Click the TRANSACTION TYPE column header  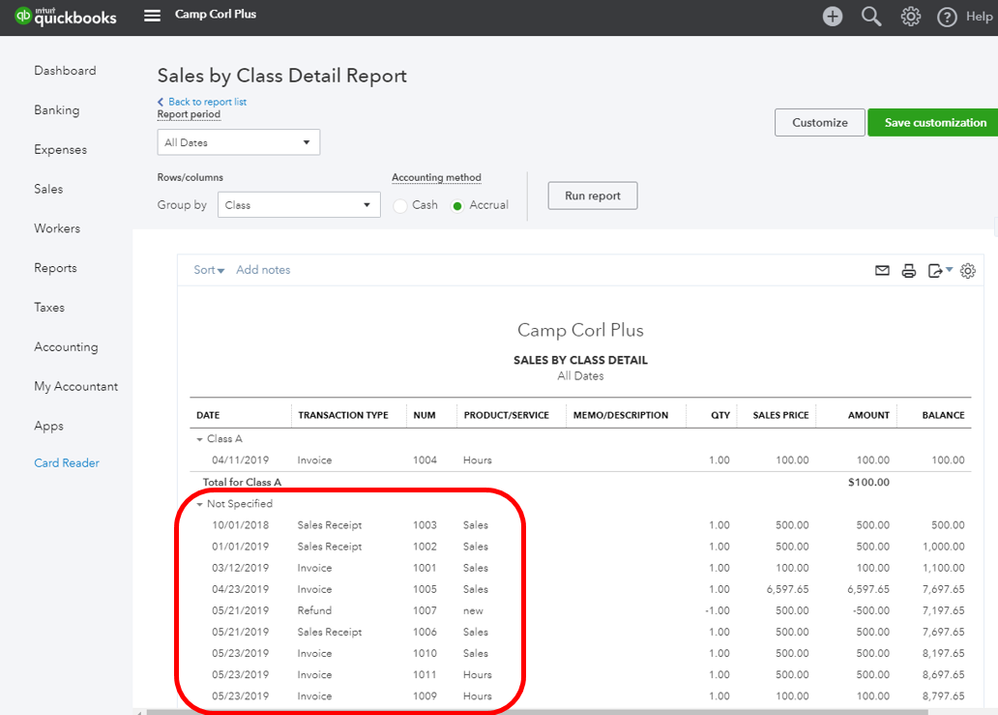pyautogui.click(x=343, y=415)
